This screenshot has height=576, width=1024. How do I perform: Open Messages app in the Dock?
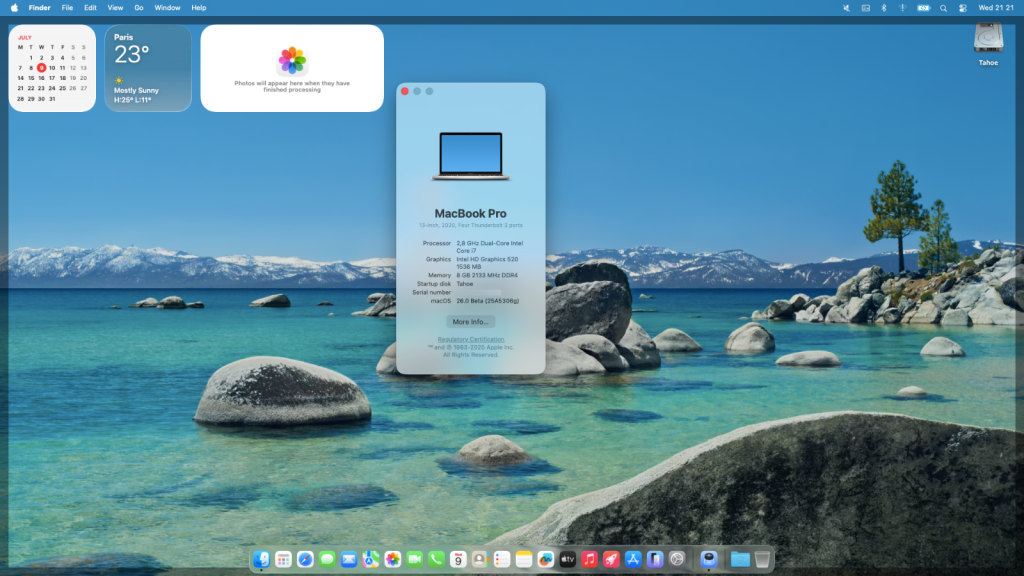[x=327, y=559]
